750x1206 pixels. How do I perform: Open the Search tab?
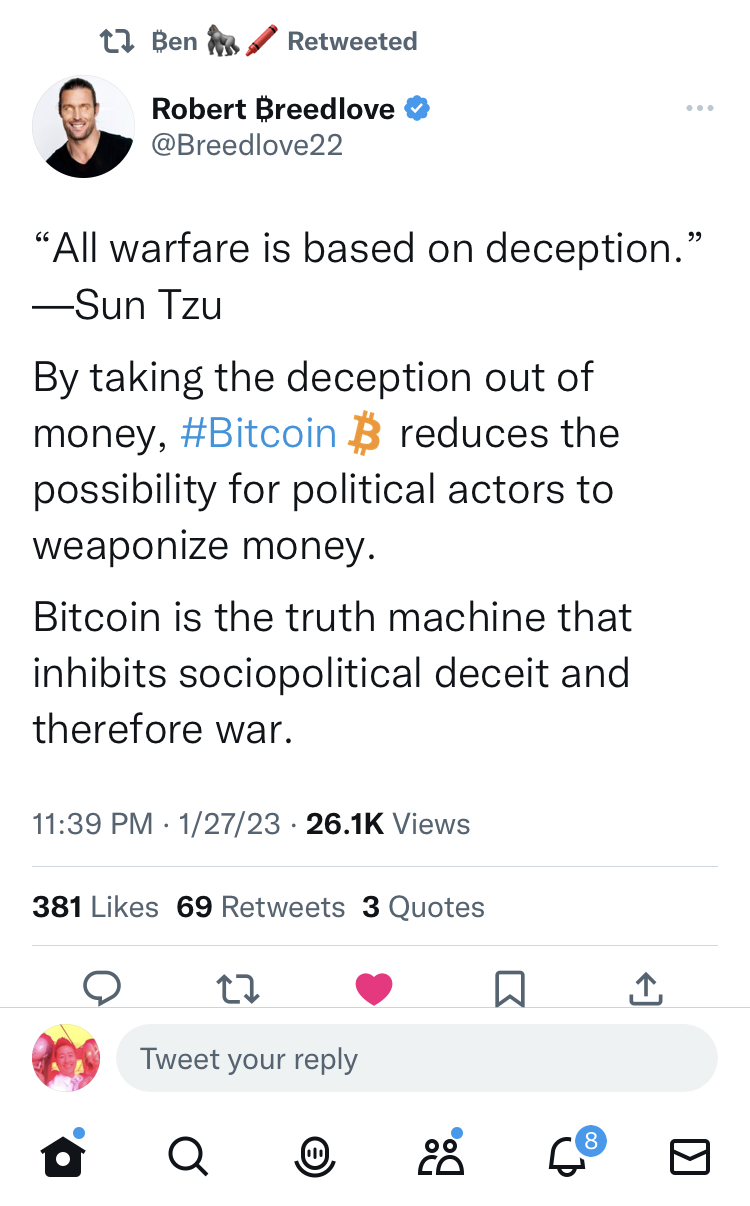[187, 1156]
